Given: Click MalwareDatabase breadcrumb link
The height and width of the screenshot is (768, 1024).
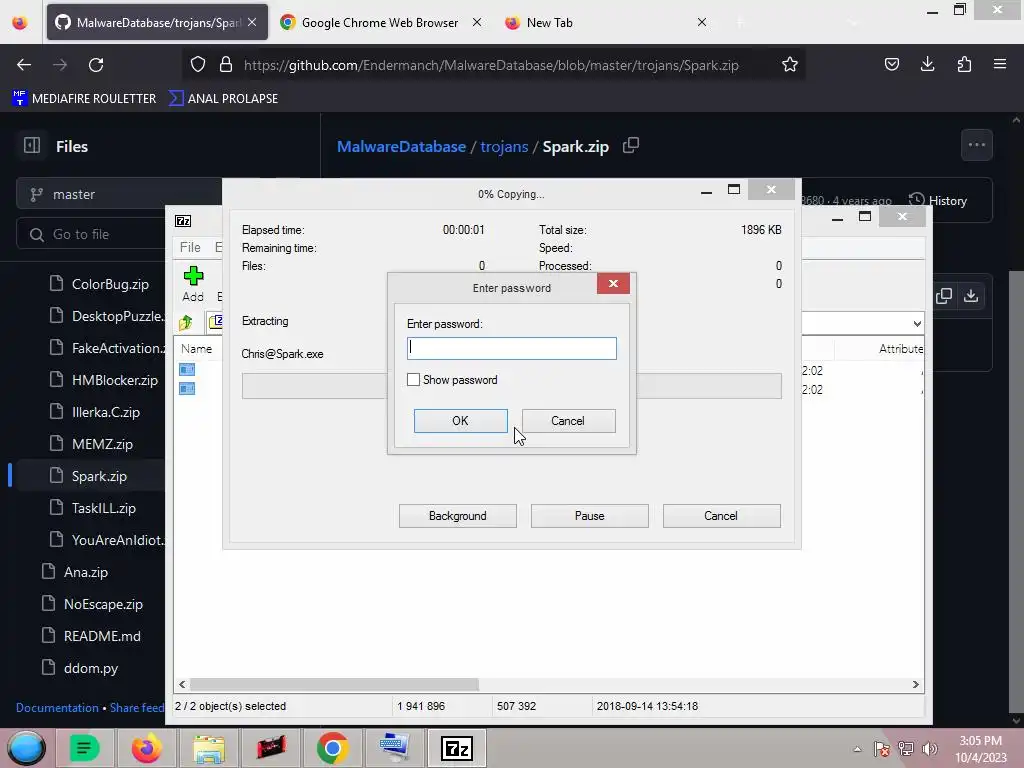Looking at the screenshot, I should (401, 146).
